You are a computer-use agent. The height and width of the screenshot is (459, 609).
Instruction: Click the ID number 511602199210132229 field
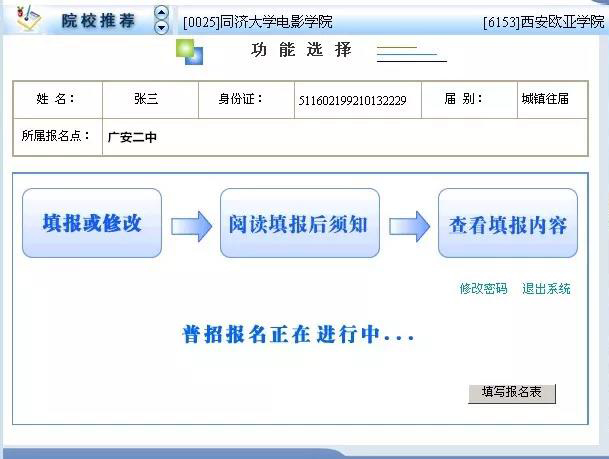click(352, 100)
